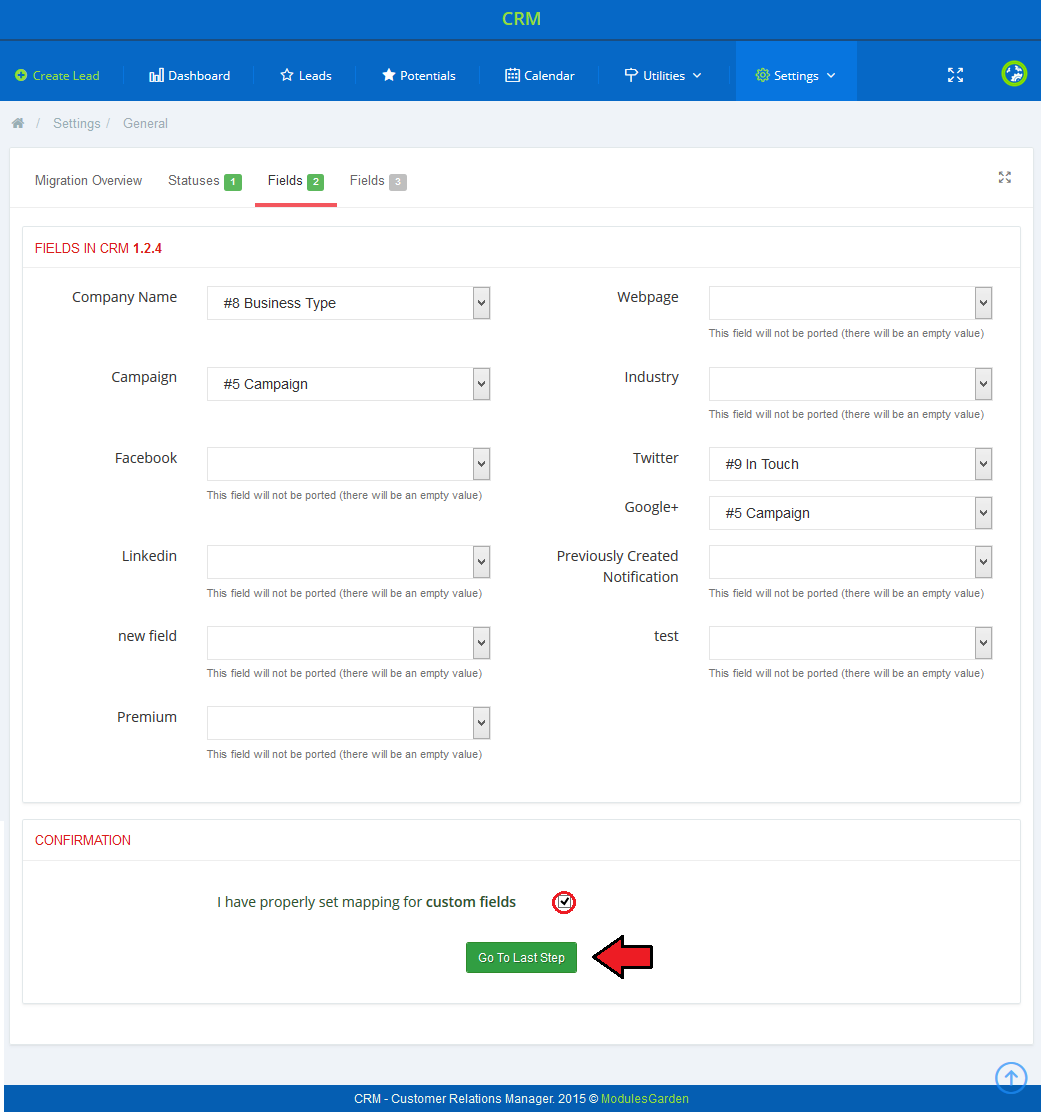Expand the Settings menu
The height and width of the screenshot is (1112, 1041).
795,76
